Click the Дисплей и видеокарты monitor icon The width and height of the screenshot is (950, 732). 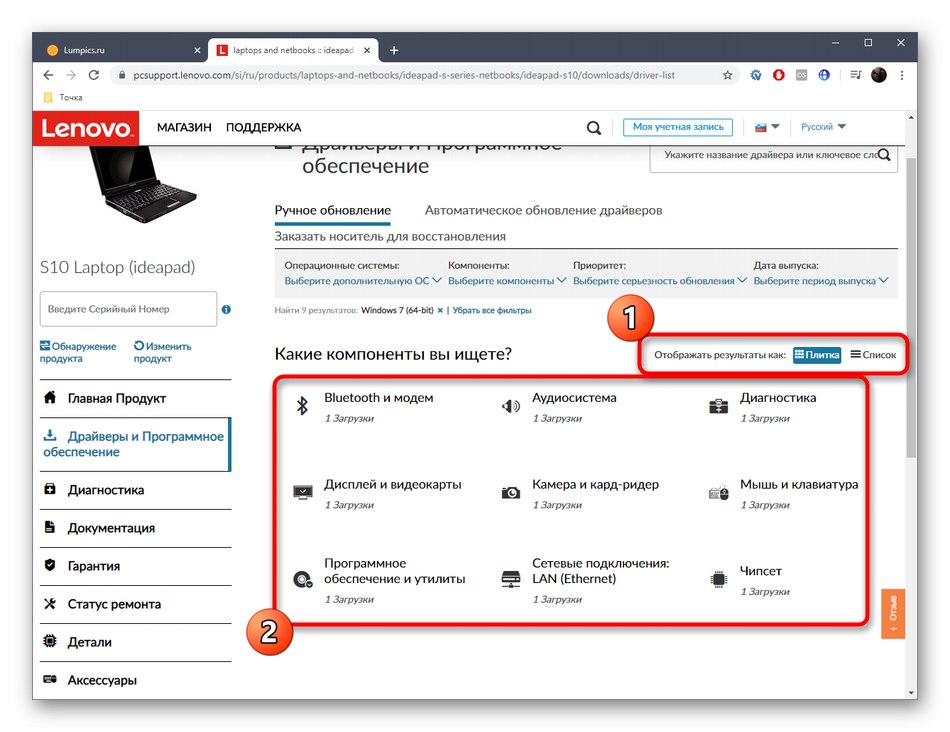(302, 492)
